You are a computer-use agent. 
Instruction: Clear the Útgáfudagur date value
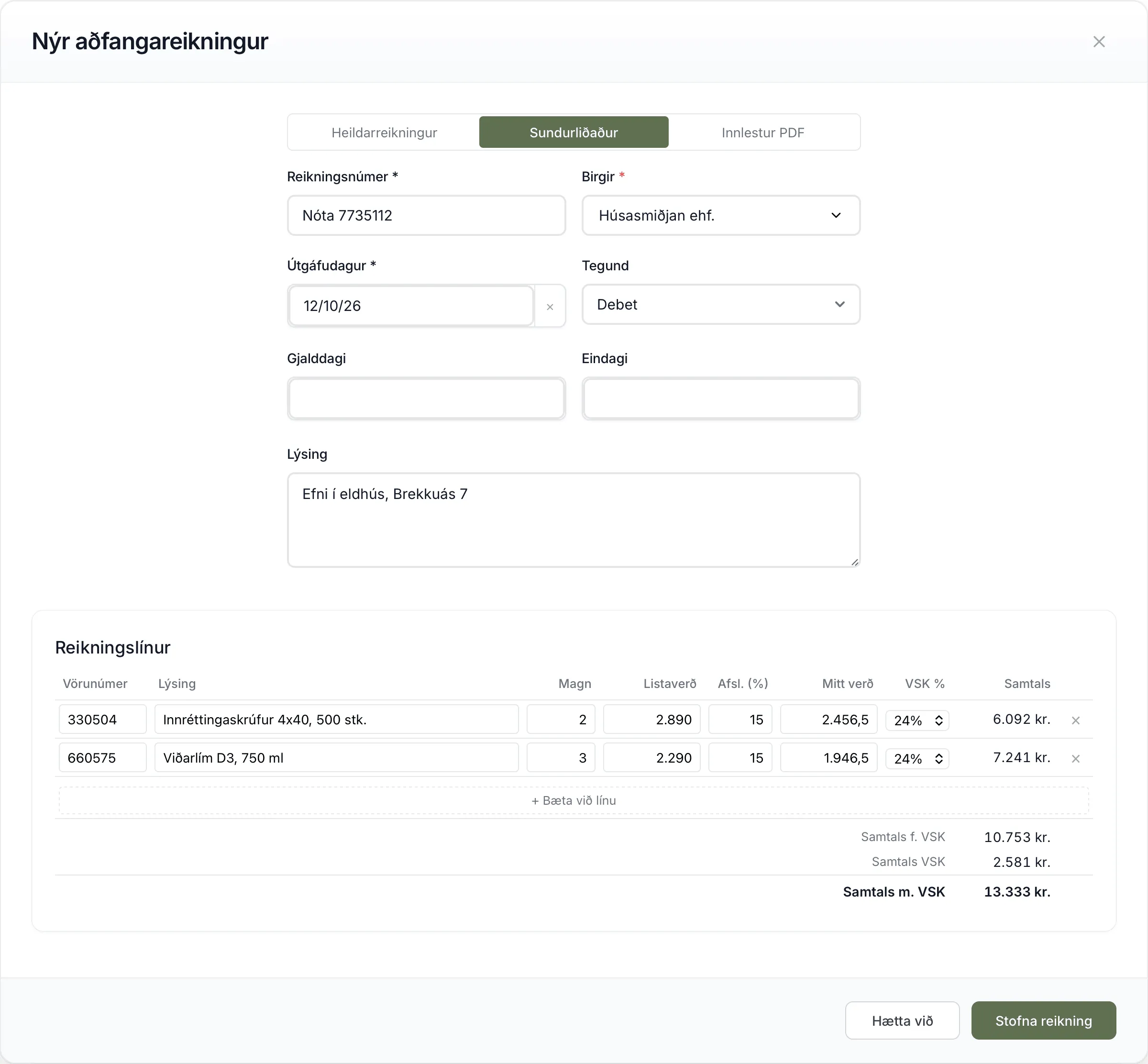pos(550,307)
